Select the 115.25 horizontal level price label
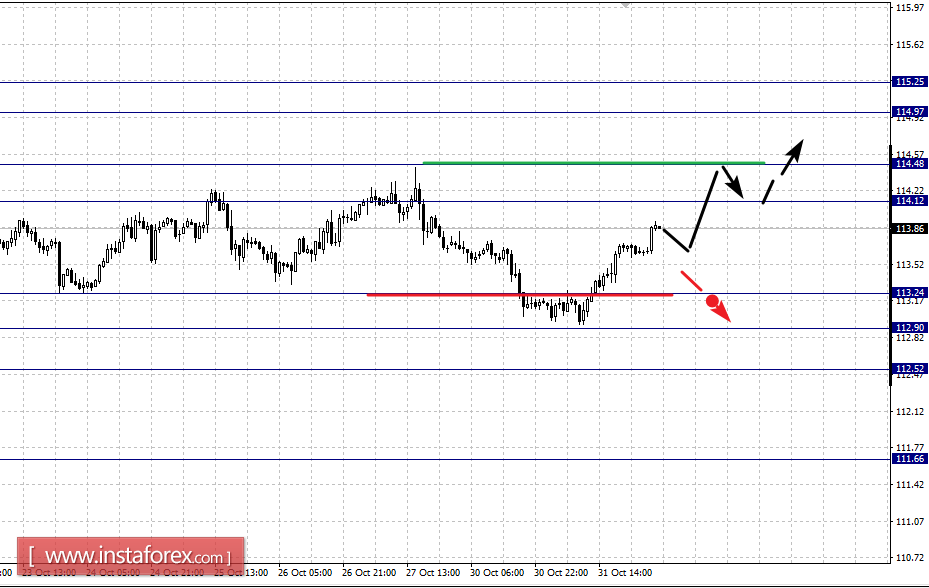 pyautogui.click(x=909, y=82)
